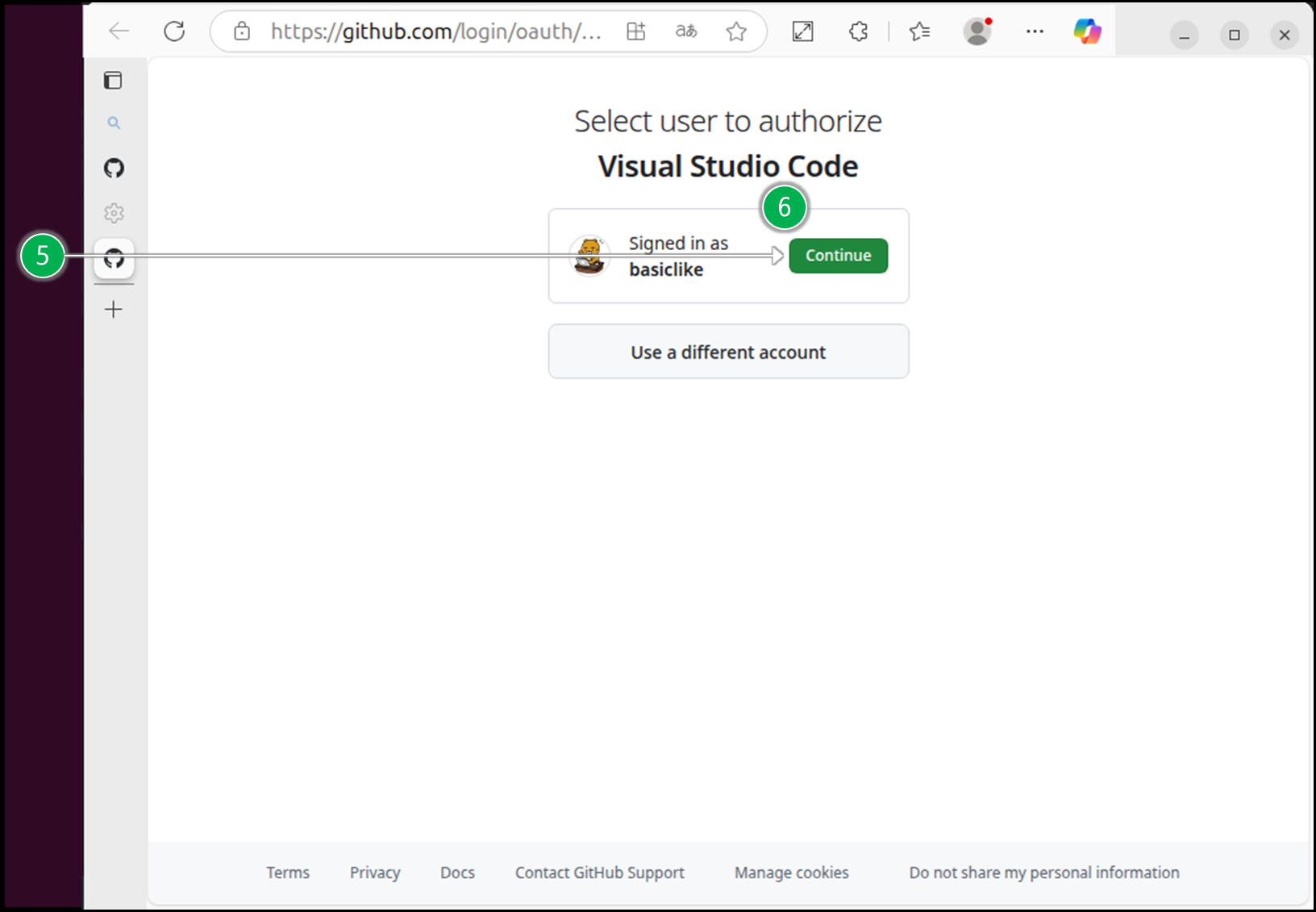Viewport: 1316px width, 912px height.
Task: Open the Settings and more ellipsis menu
Action: click(x=1035, y=31)
